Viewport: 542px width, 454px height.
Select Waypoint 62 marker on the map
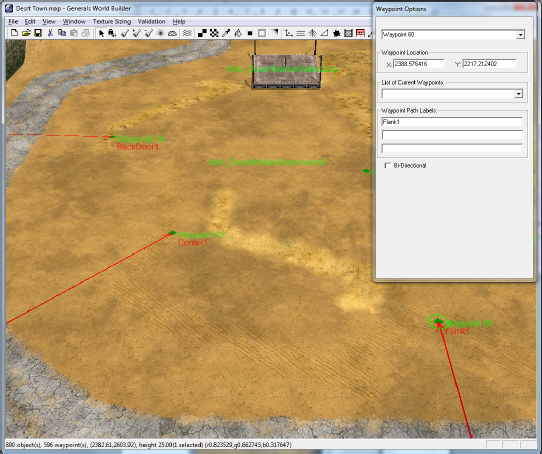[172, 233]
